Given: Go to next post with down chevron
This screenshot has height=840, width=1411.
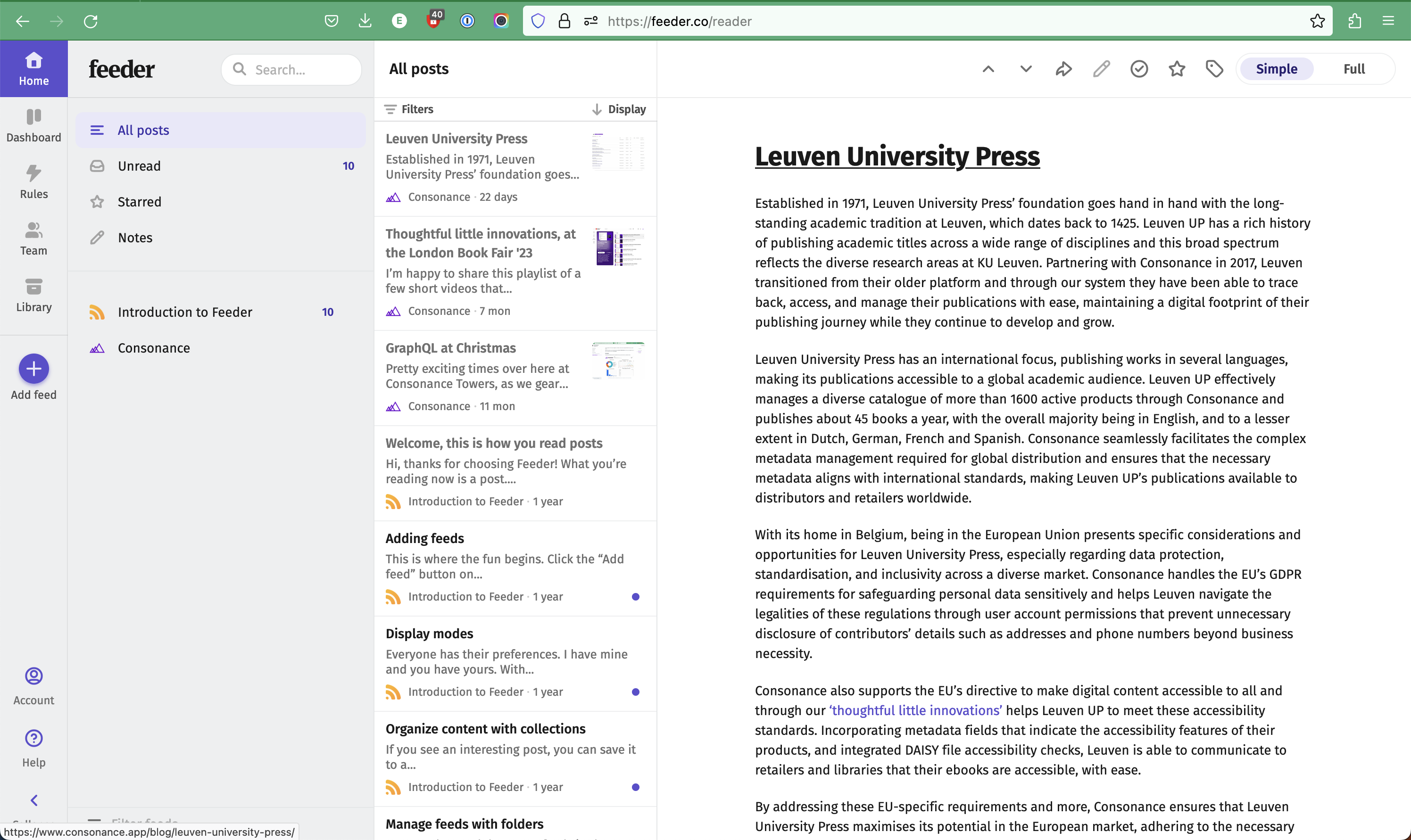Looking at the screenshot, I should [x=1025, y=69].
